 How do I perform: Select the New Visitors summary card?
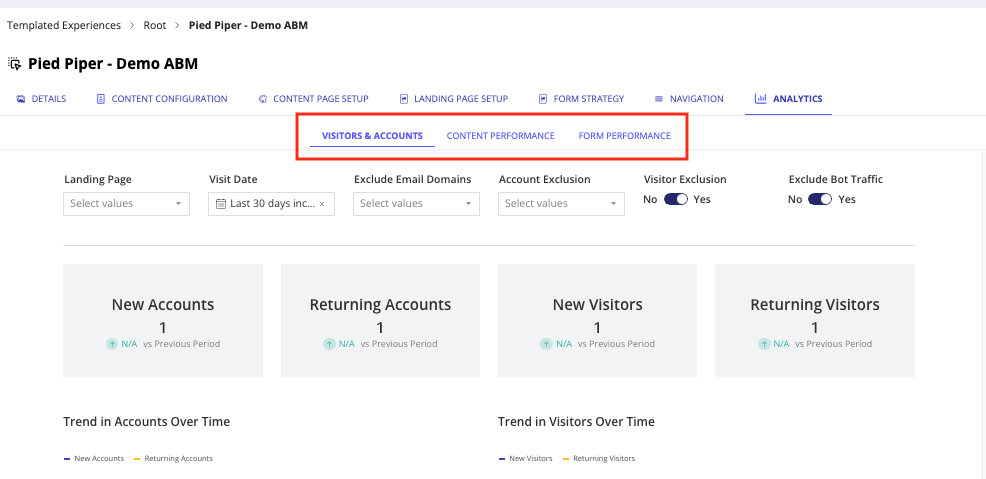[597, 321]
